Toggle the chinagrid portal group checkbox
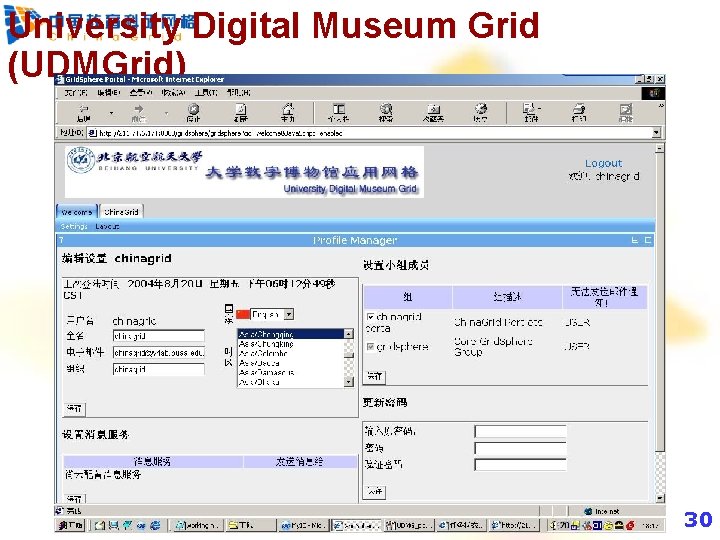720x540 pixels. [370, 317]
